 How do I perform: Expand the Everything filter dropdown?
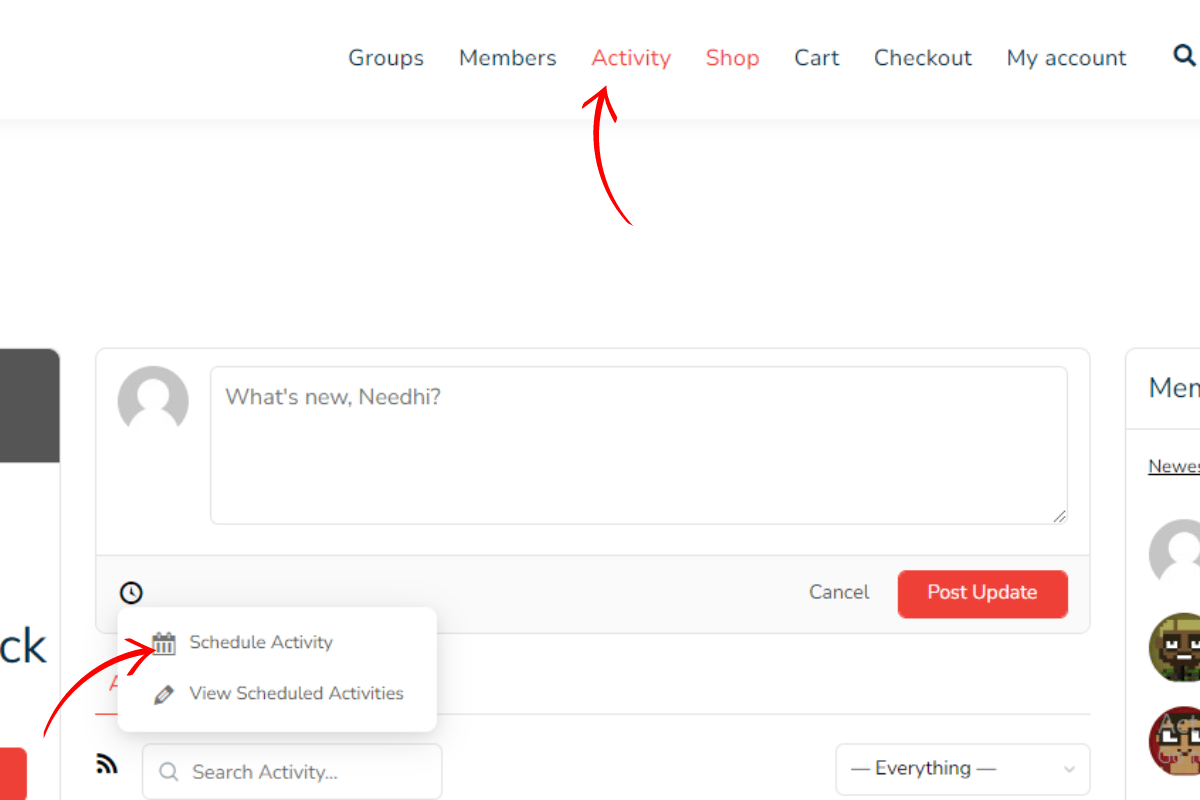coord(962,769)
